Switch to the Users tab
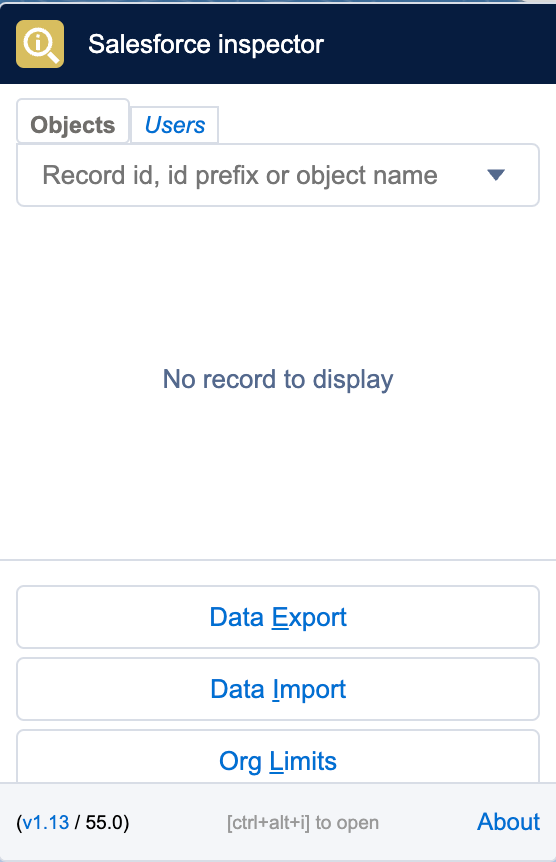556x862 pixels. (x=174, y=125)
